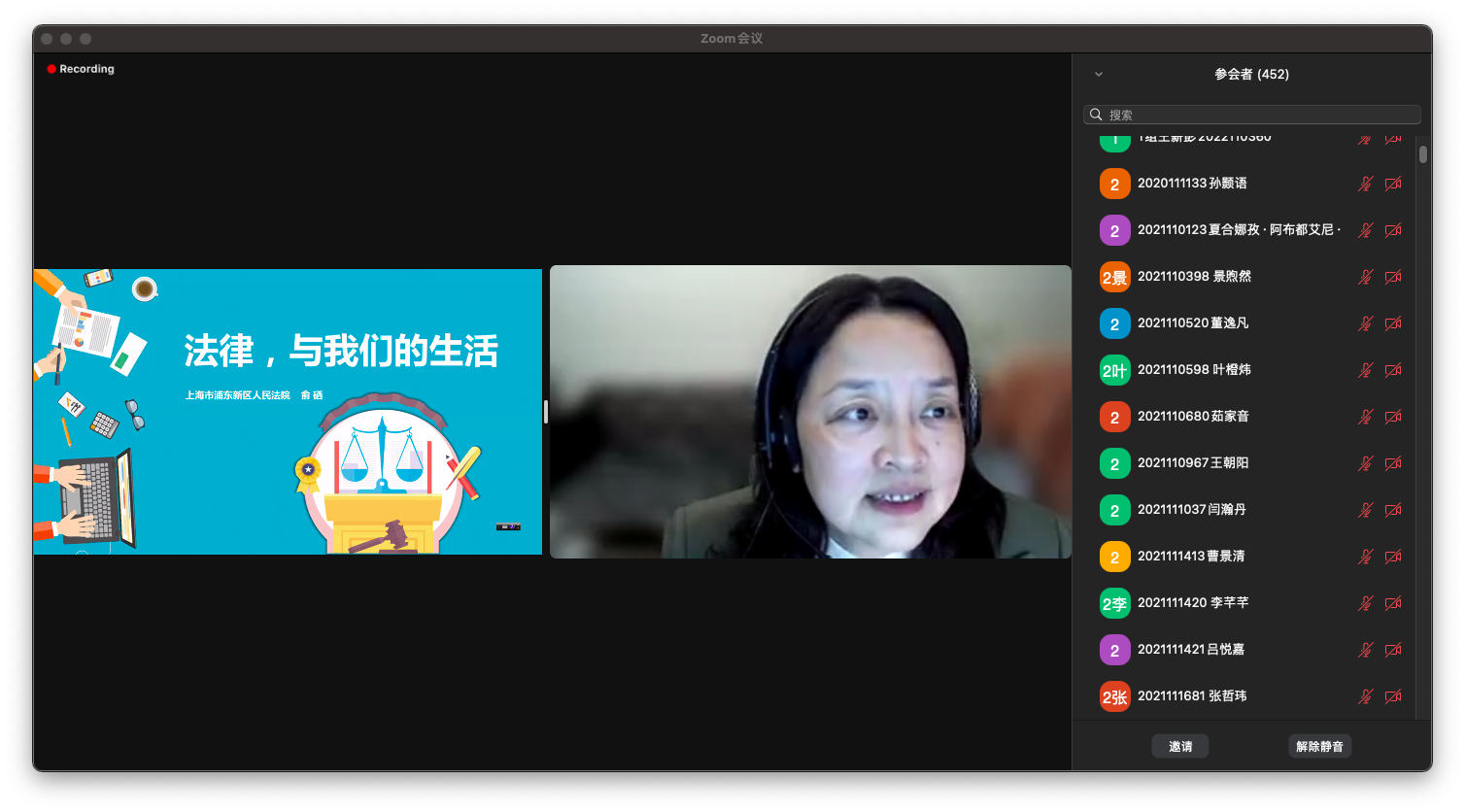Click the muted microphone icon for 2020111133
This screenshot has width=1465, height=812.
pyautogui.click(x=1365, y=184)
